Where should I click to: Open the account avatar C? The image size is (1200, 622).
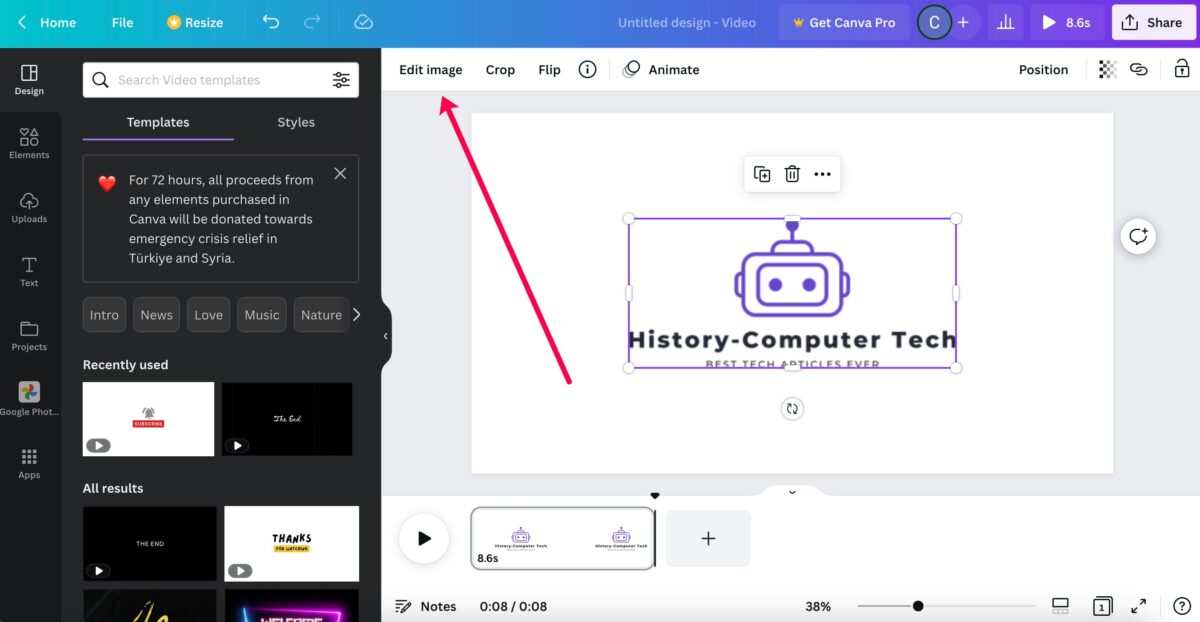934,22
